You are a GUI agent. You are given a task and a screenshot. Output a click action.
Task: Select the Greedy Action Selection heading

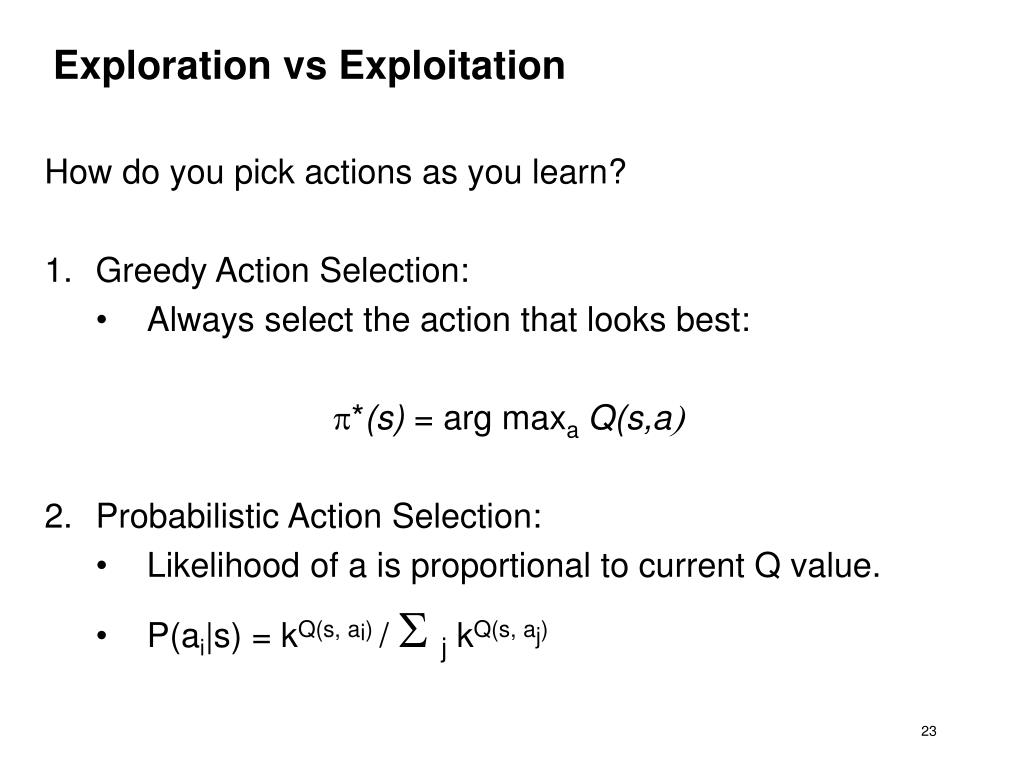(282, 270)
